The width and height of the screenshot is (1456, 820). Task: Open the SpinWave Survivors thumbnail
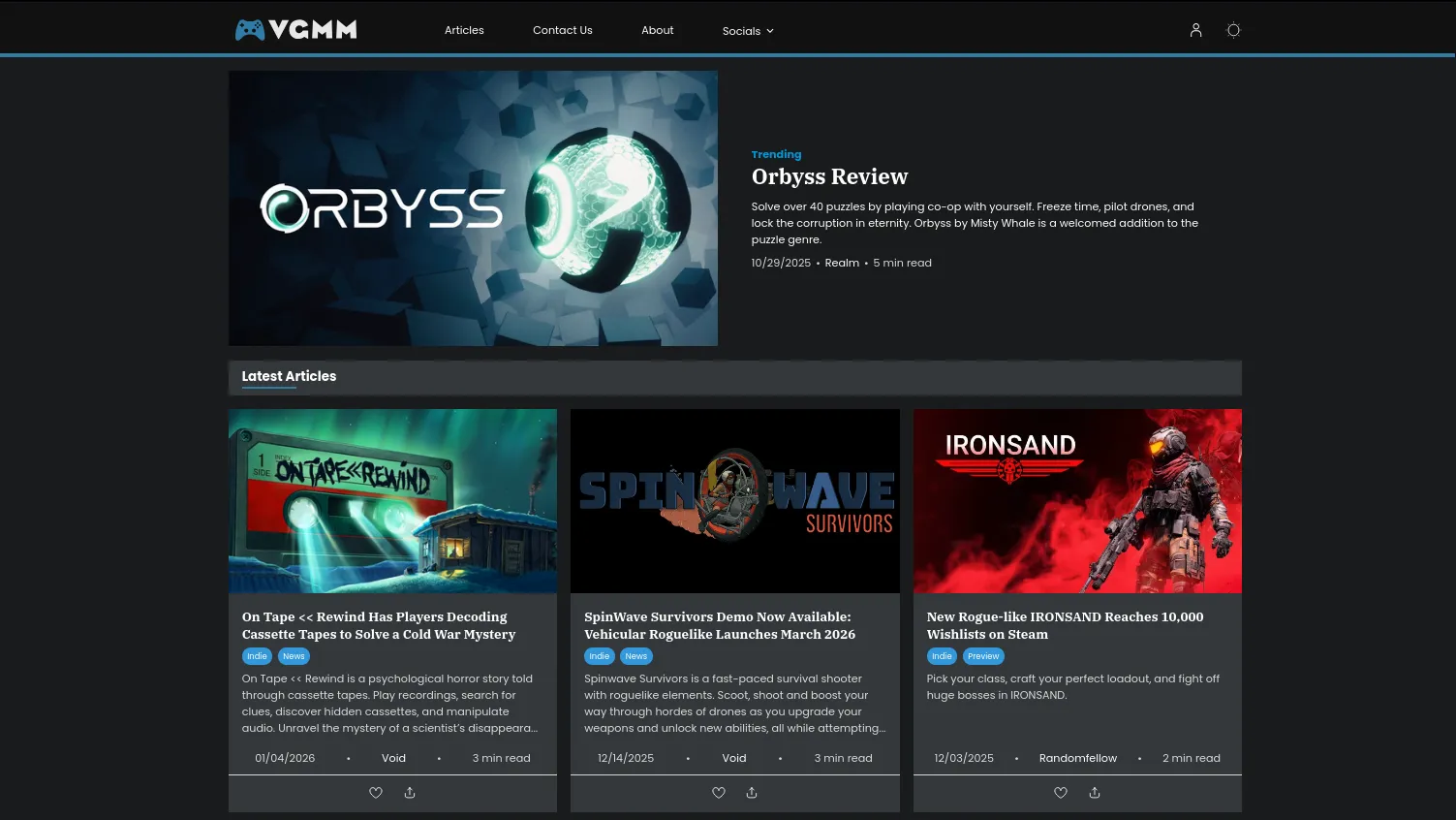click(x=735, y=501)
